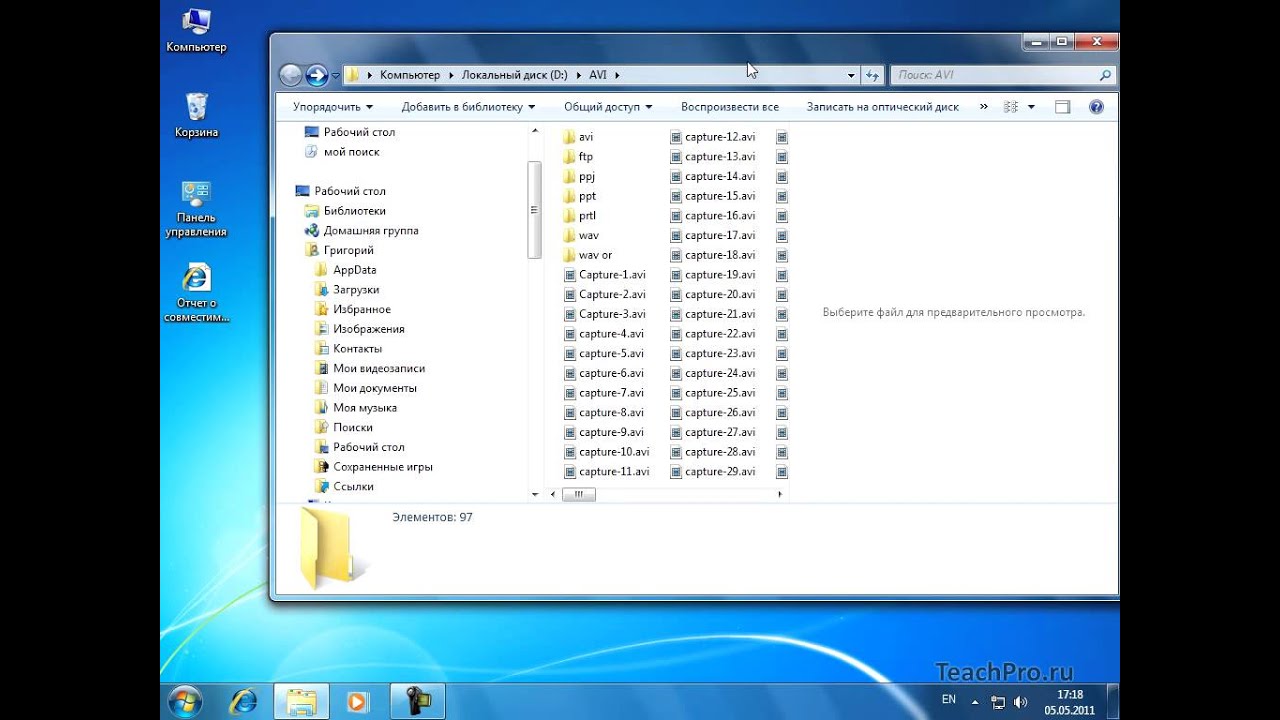Open the Общий доступ menu
This screenshot has height=720, width=1280.
[608, 107]
